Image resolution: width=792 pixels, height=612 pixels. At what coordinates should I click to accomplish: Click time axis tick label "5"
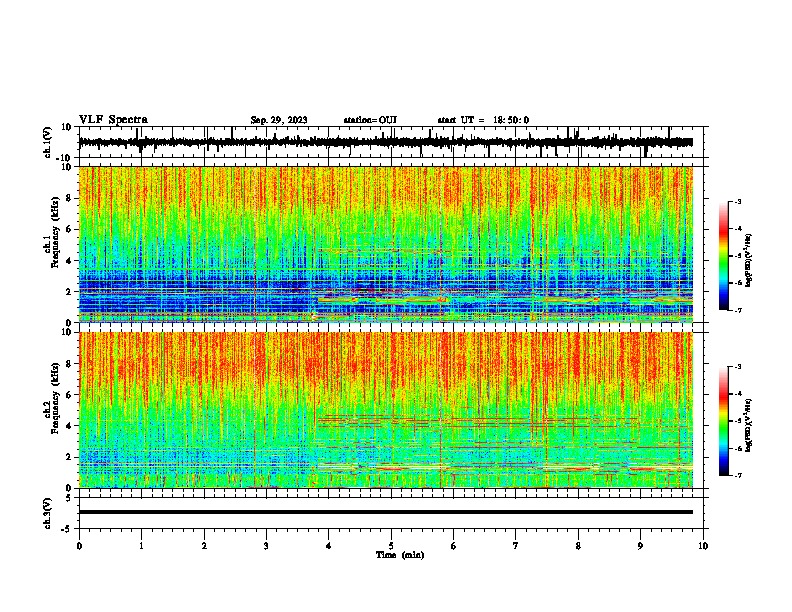click(x=391, y=546)
